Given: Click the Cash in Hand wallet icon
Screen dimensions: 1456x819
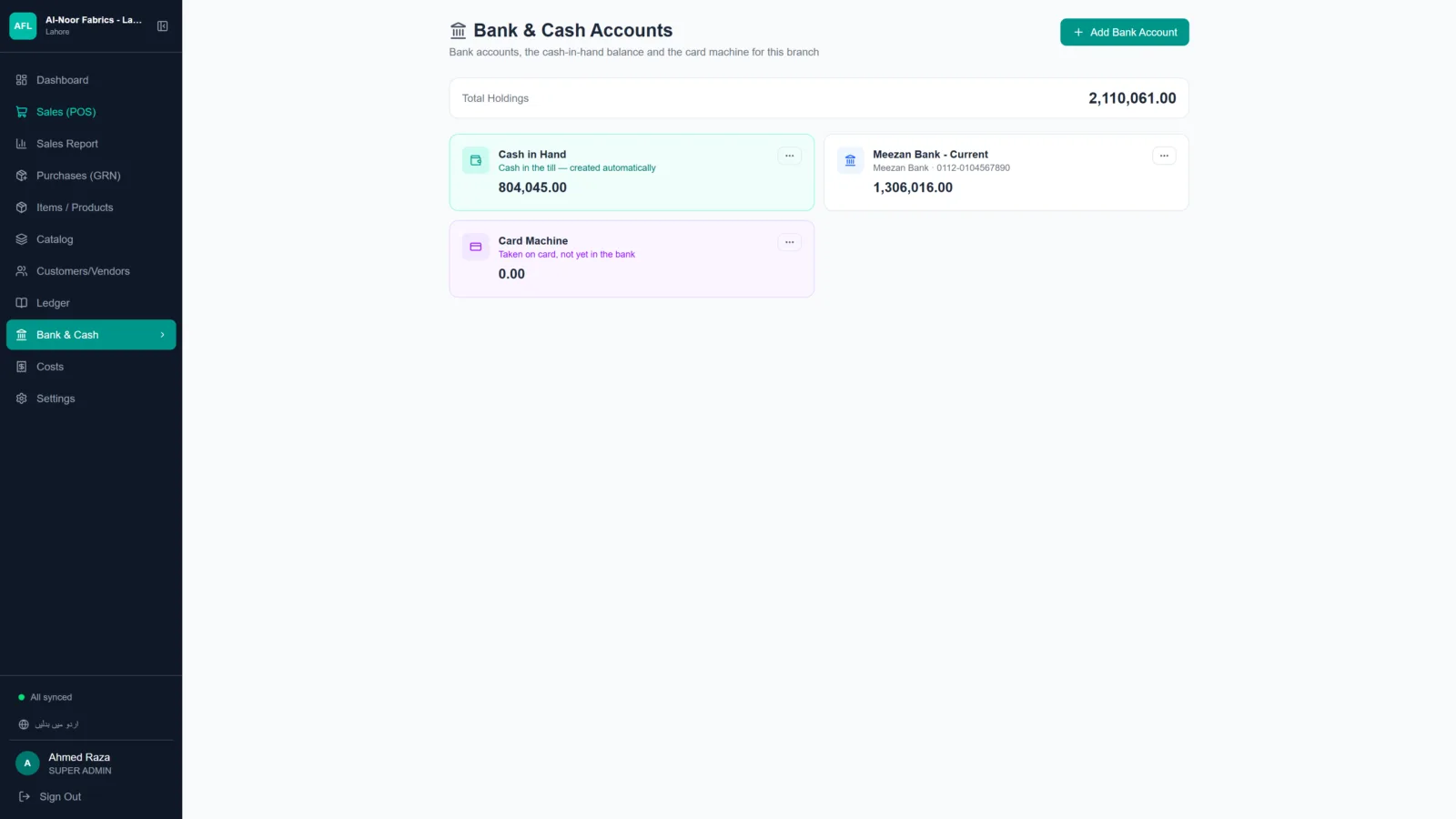Looking at the screenshot, I should pos(476,160).
